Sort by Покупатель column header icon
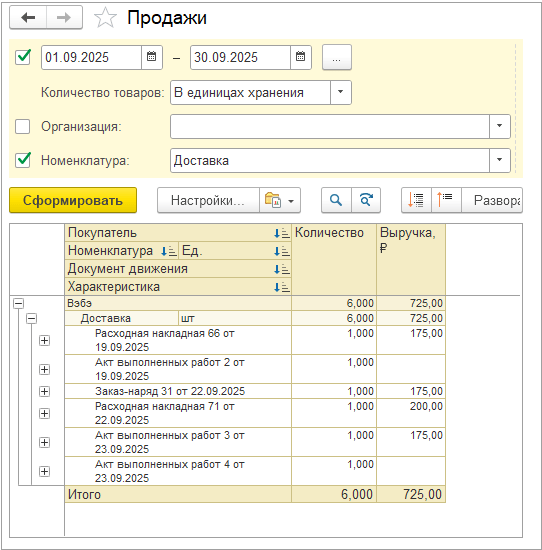This screenshot has height=550, width=542. (x=282, y=233)
